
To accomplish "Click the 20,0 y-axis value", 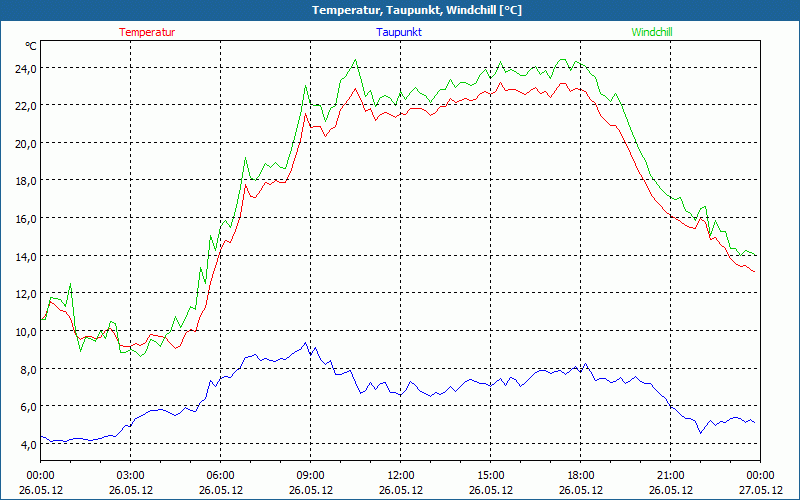I will coord(26,144).
